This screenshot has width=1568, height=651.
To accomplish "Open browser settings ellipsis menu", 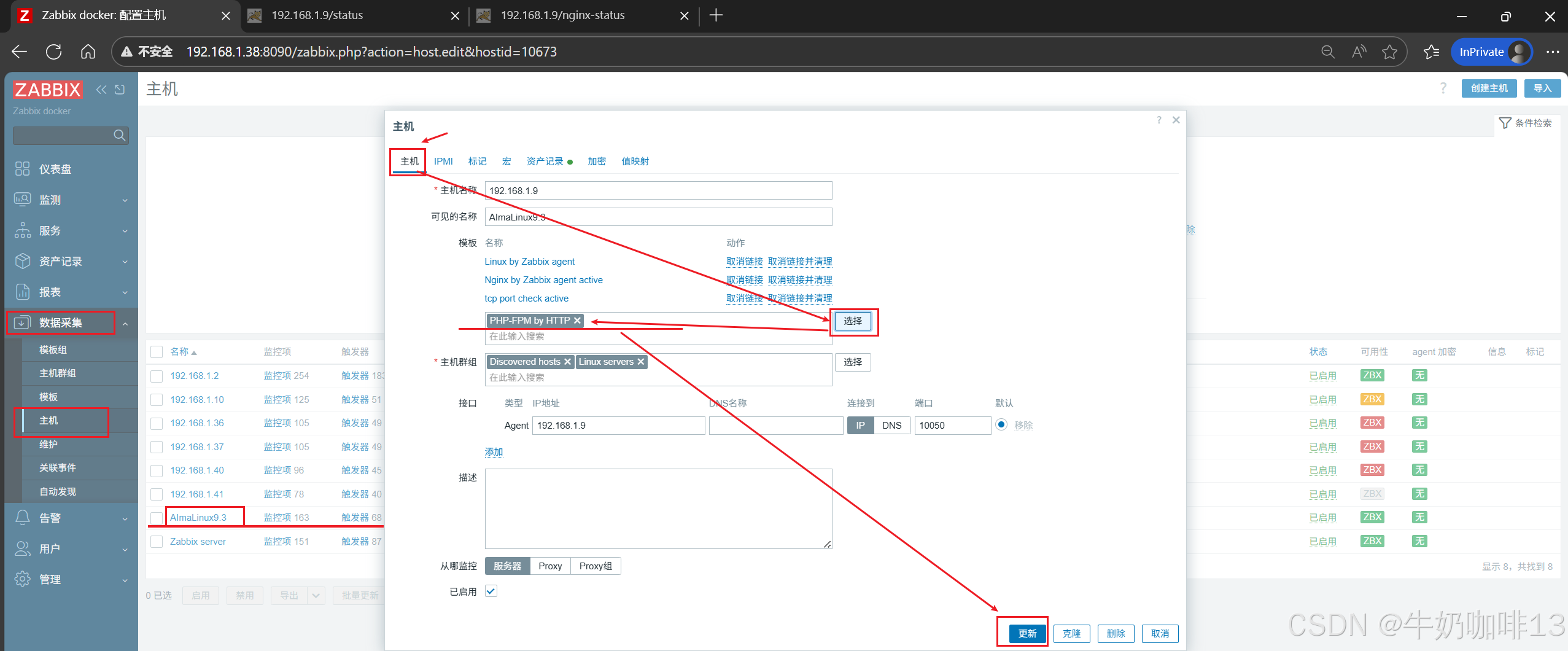I will [x=1553, y=52].
